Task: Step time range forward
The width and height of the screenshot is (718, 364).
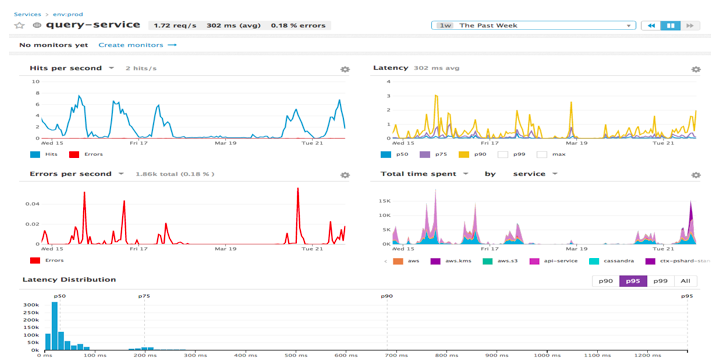Action: click(690, 26)
